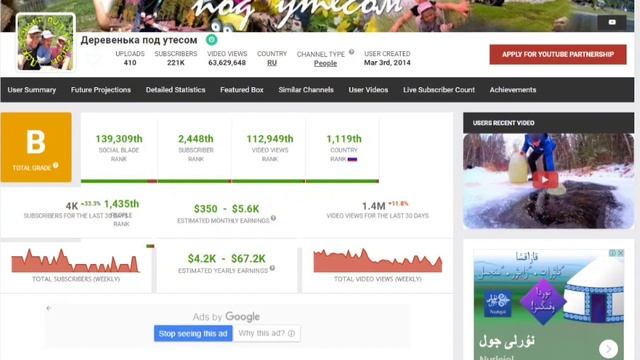Viewport: 640px width, 360px height.
Task: Click the country rank flag icon
Action: (x=352, y=159)
